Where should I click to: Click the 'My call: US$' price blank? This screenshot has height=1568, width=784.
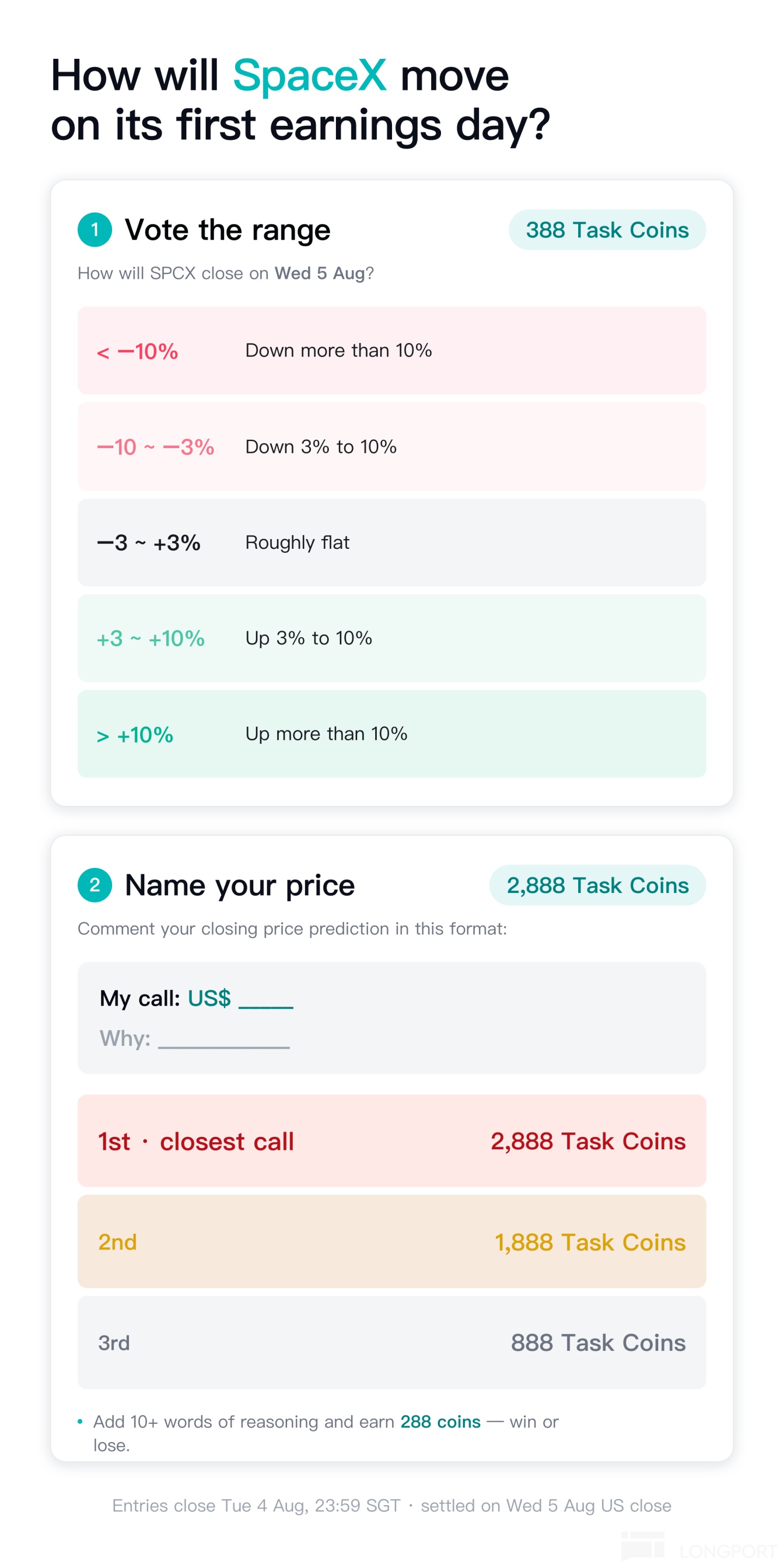tap(266, 1000)
